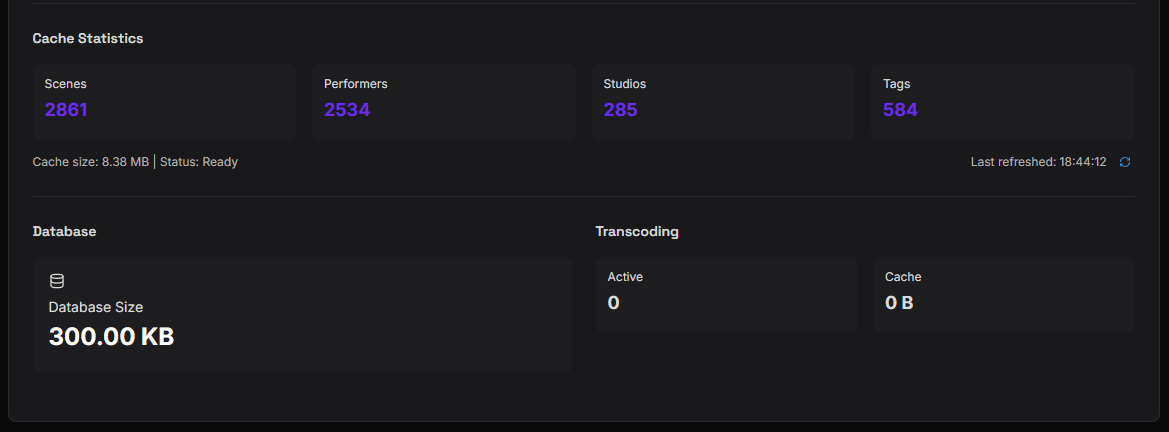Click the Scenes count 2861
Viewport: 1169px width, 432px height.
click(66, 110)
